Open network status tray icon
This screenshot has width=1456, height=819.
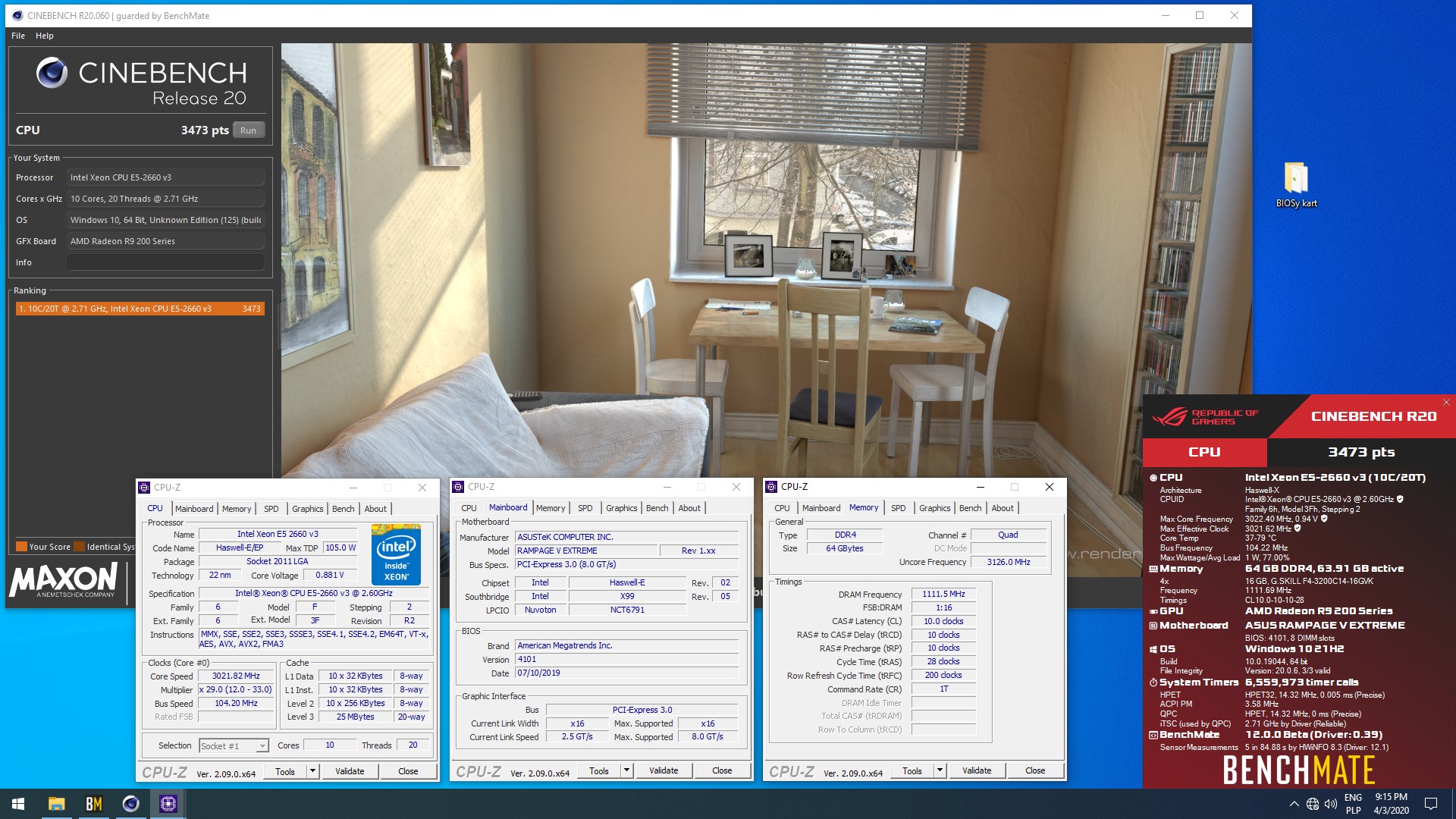click(1313, 804)
